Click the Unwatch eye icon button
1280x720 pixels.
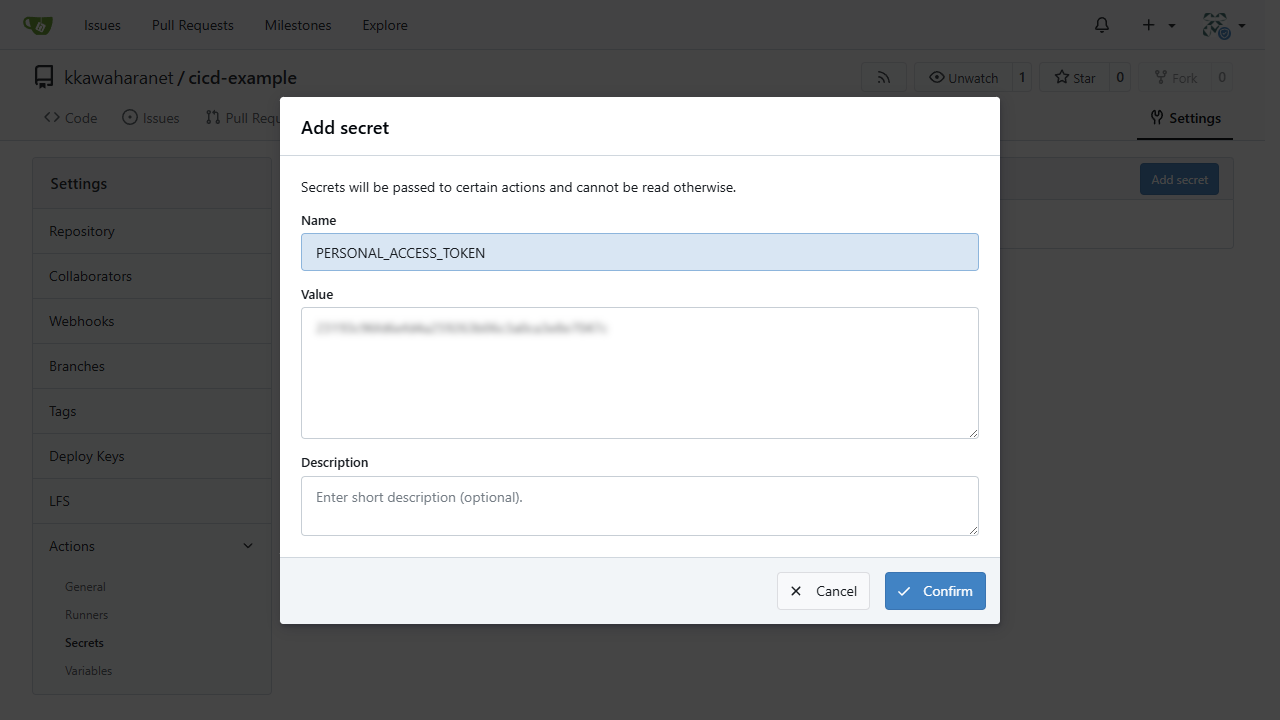963,77
